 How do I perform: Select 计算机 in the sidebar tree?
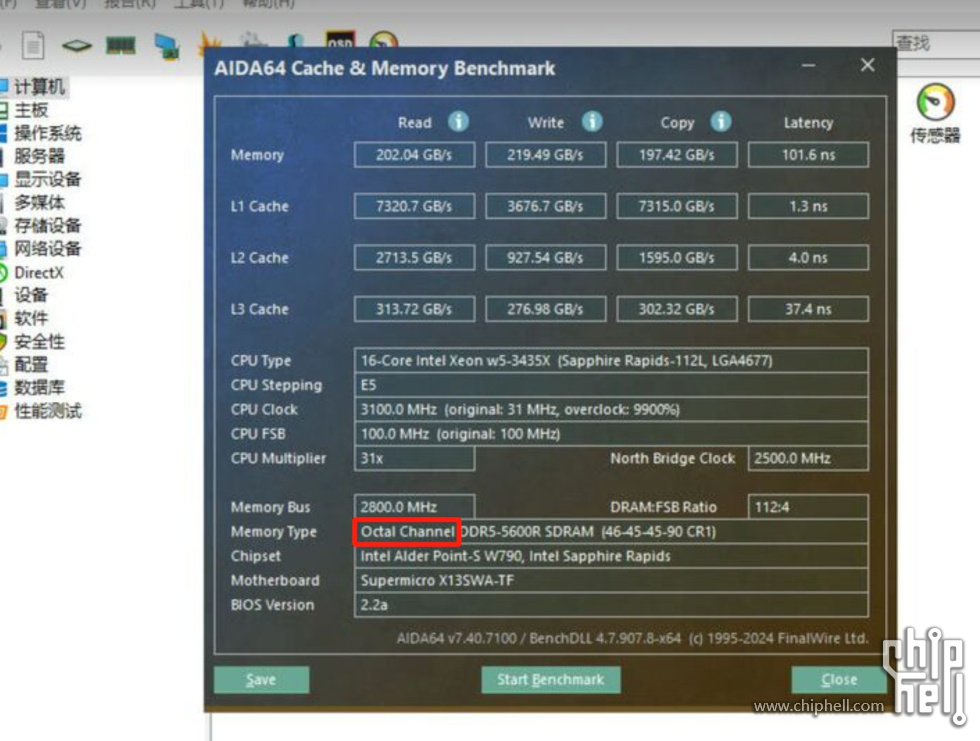(x=39, y=87)
